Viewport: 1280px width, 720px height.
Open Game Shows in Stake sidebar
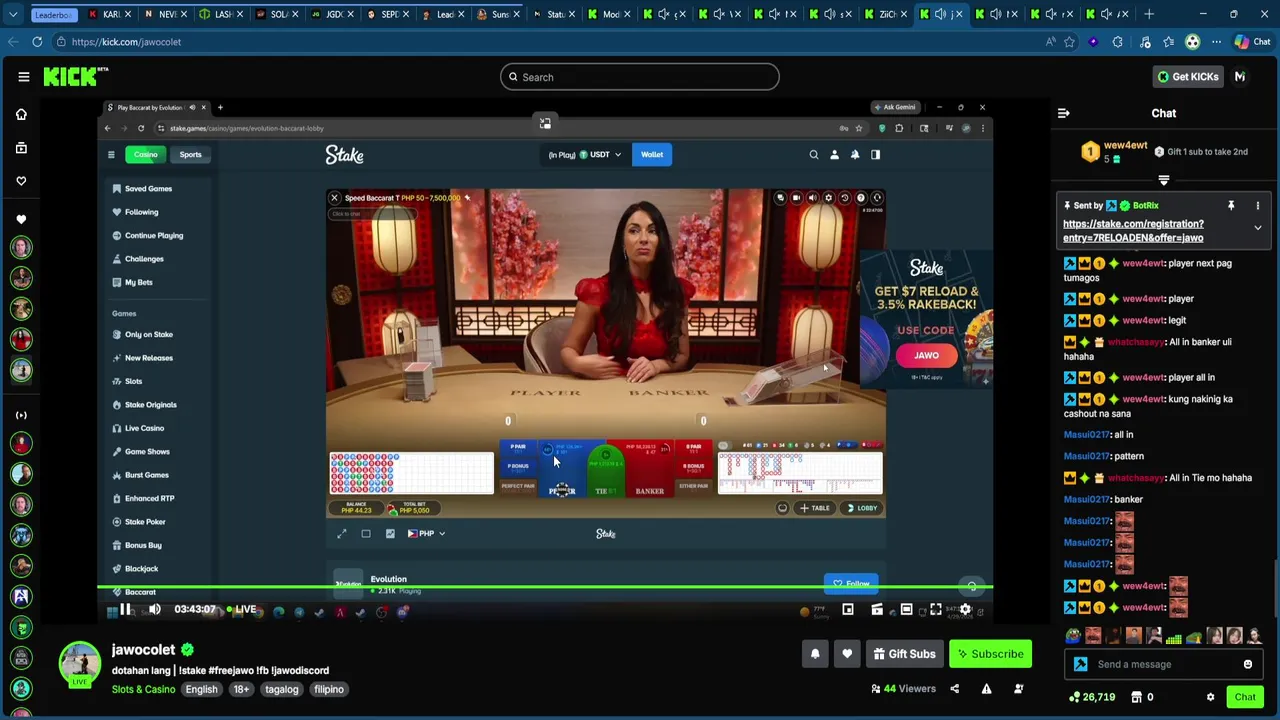point(147,451)
